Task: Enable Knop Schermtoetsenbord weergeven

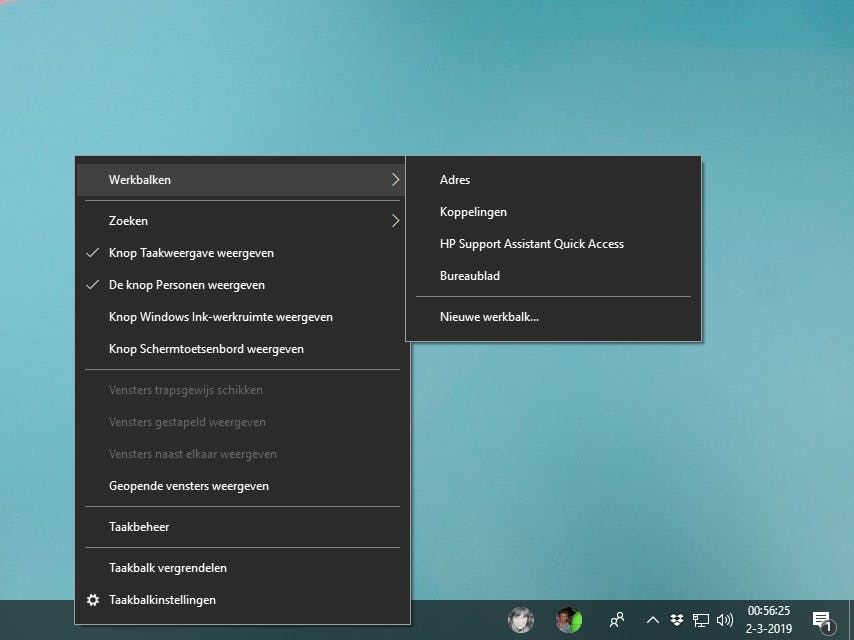Action: coord(206,349)
